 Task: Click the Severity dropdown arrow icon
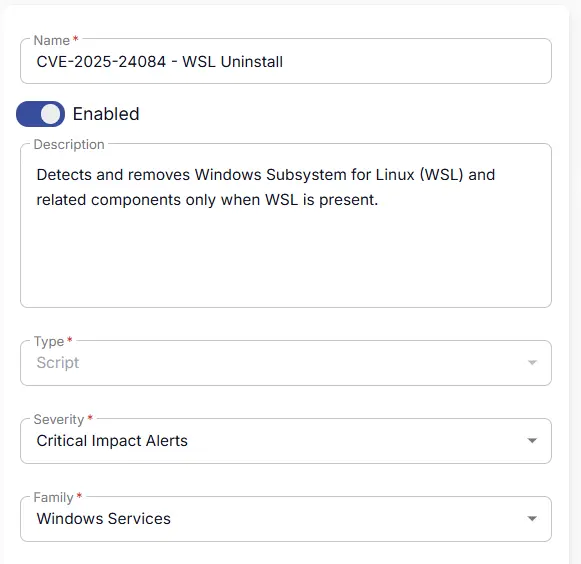pos(532,441)
